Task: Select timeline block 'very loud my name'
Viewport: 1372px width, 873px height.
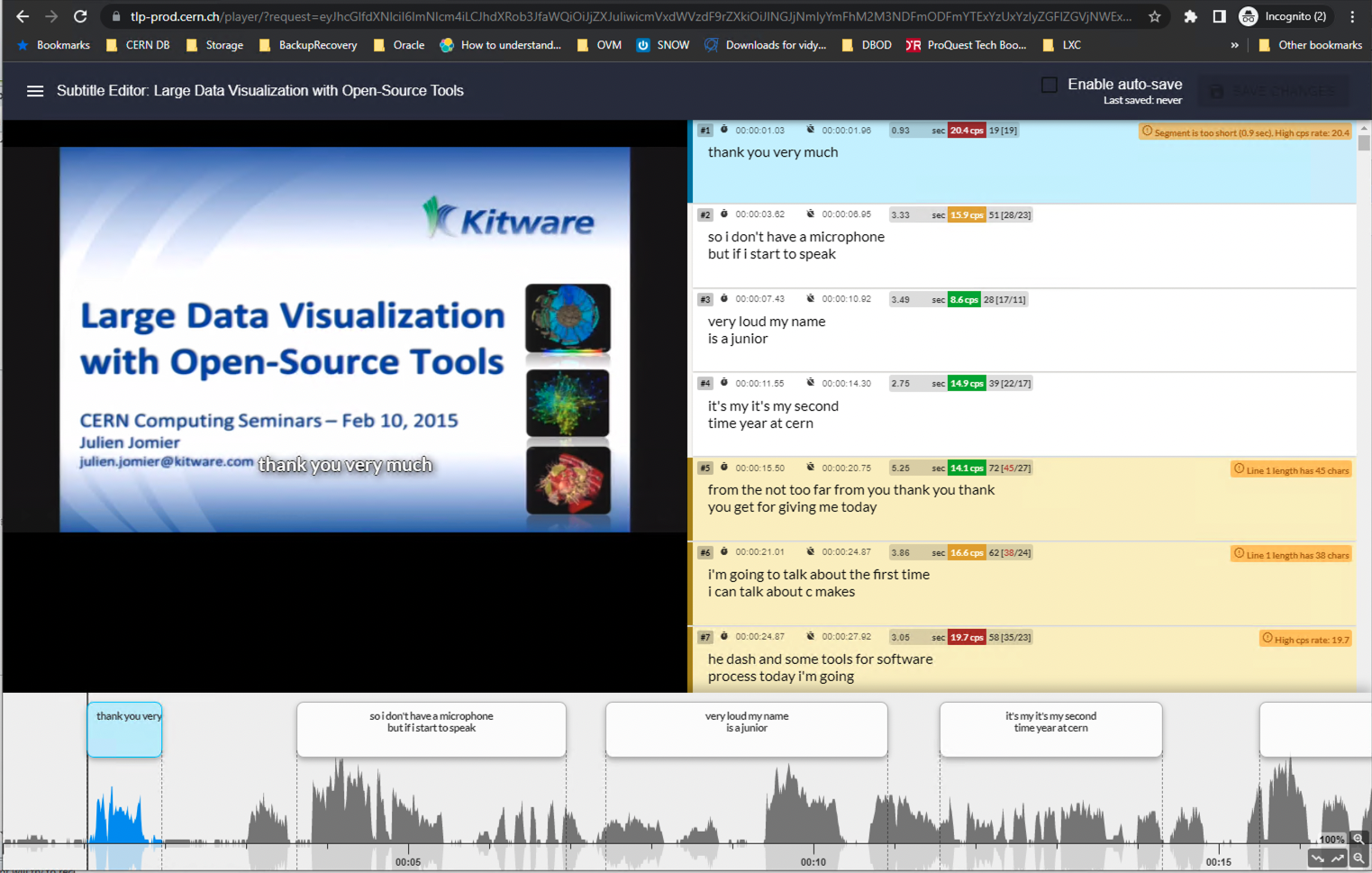Action: [x=747, y=730]
